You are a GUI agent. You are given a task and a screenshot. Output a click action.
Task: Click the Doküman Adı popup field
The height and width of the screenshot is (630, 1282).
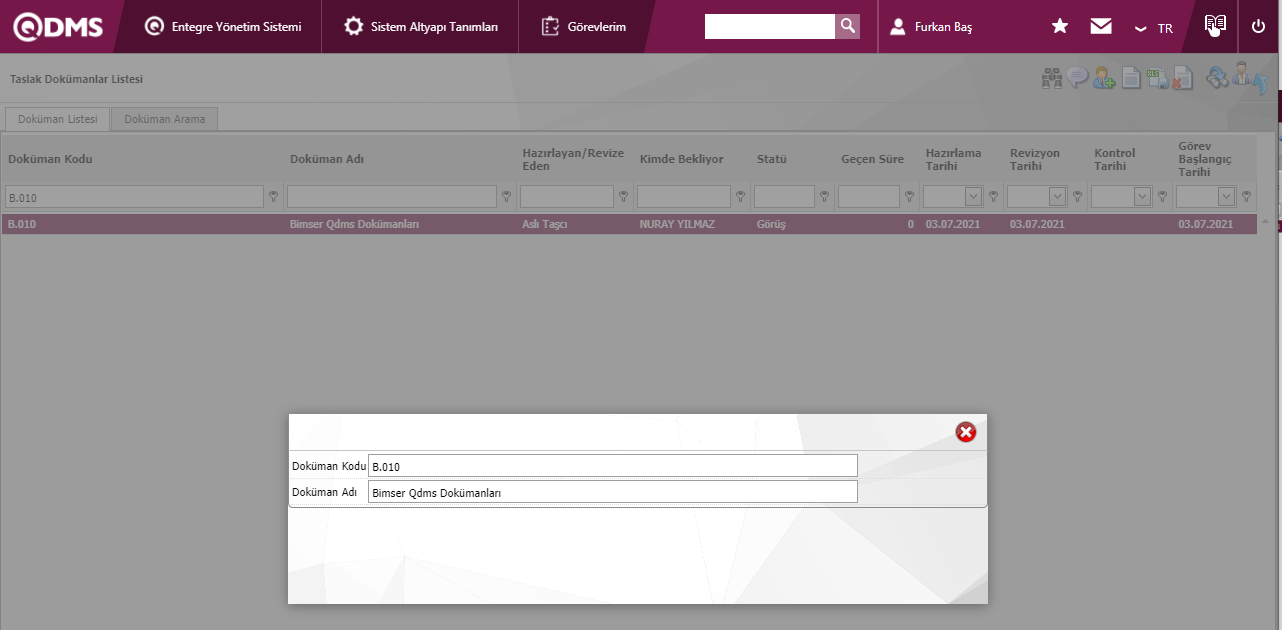coord(613,492)
